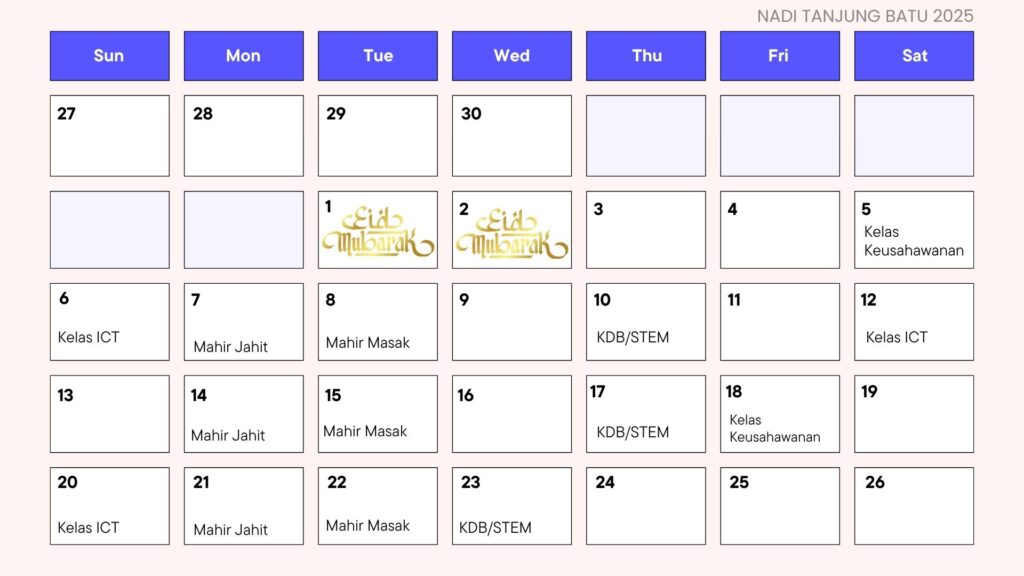Select the day 26 cell
The image size is (1024, 576).
pyautogui.click(x=914, y=506)
